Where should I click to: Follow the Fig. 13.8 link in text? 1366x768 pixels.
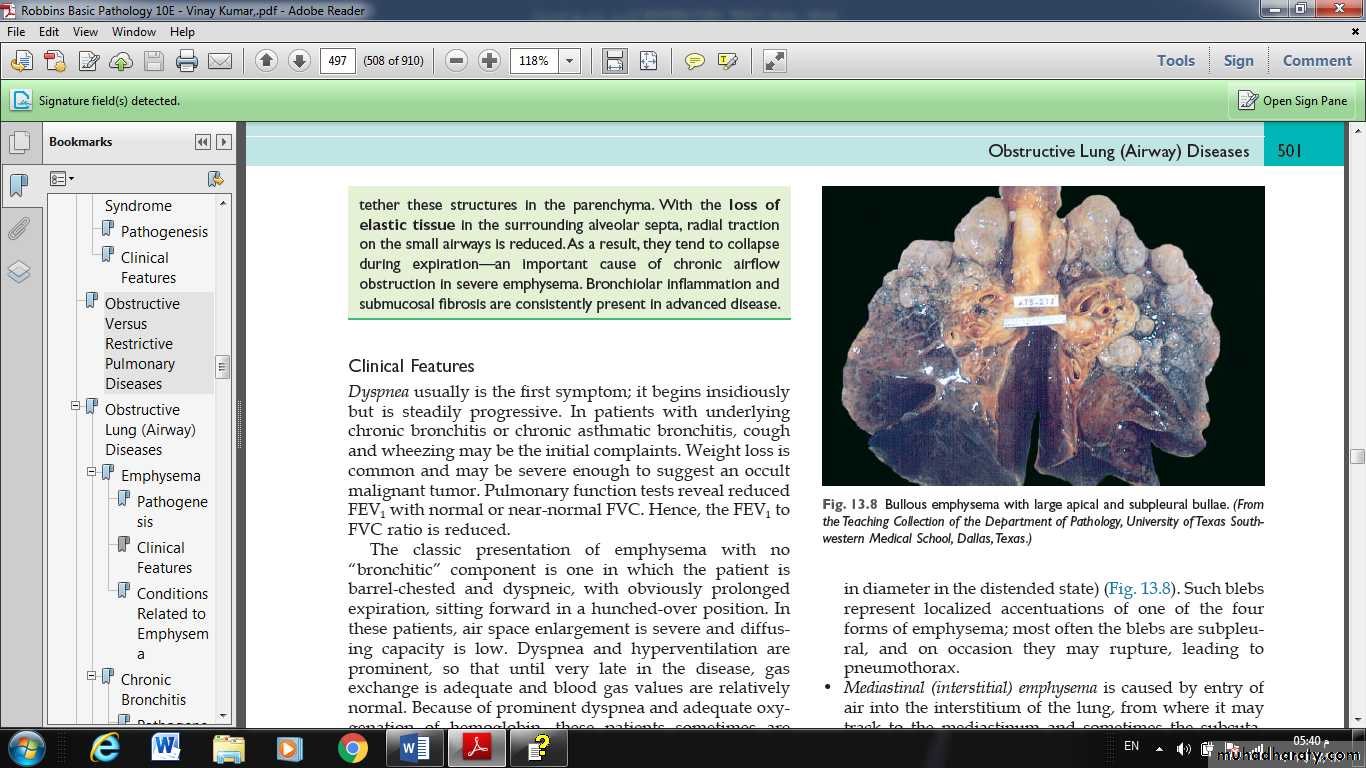[1139, 588]
